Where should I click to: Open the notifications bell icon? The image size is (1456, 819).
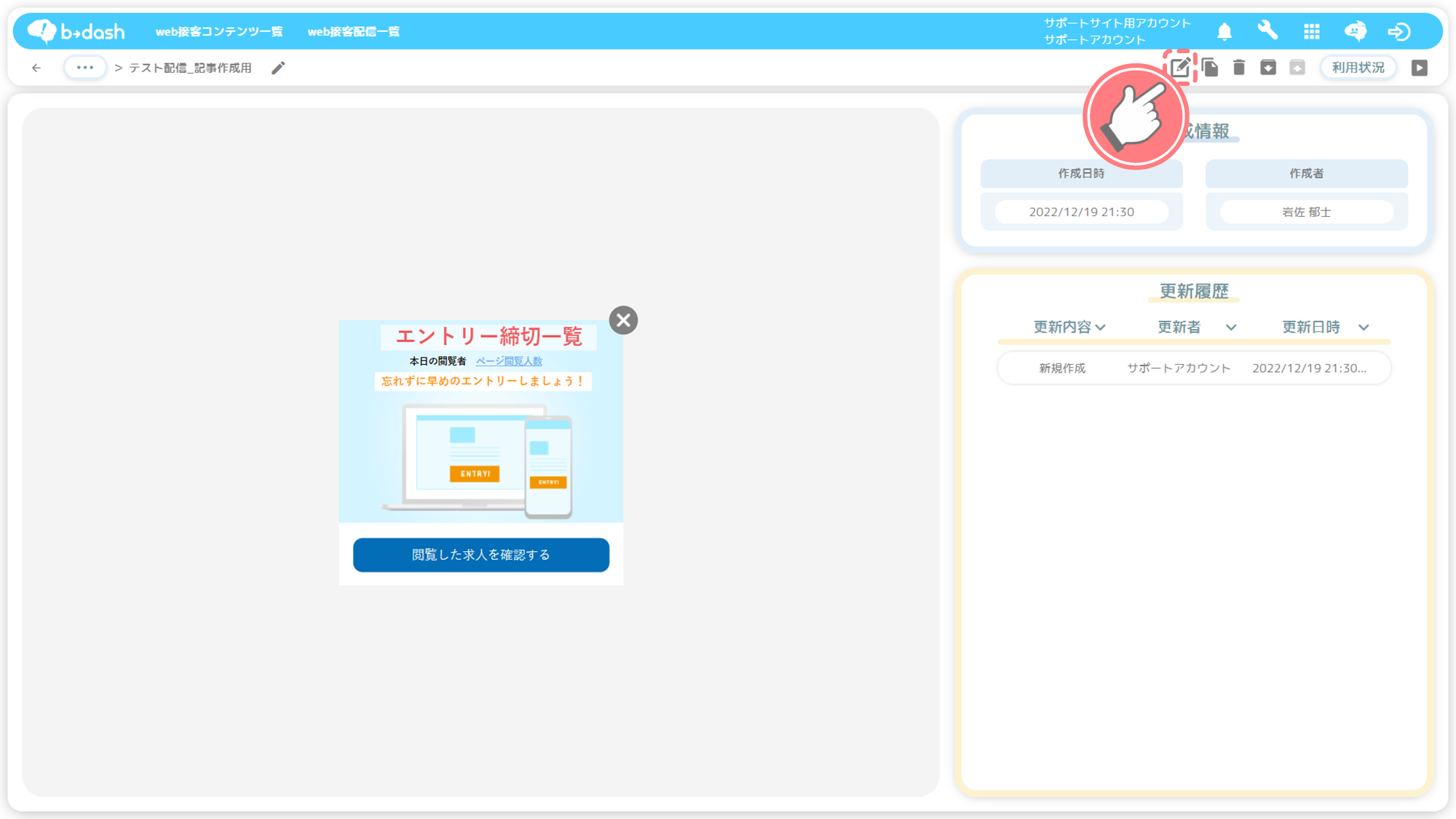click(x=1224, y=31)
